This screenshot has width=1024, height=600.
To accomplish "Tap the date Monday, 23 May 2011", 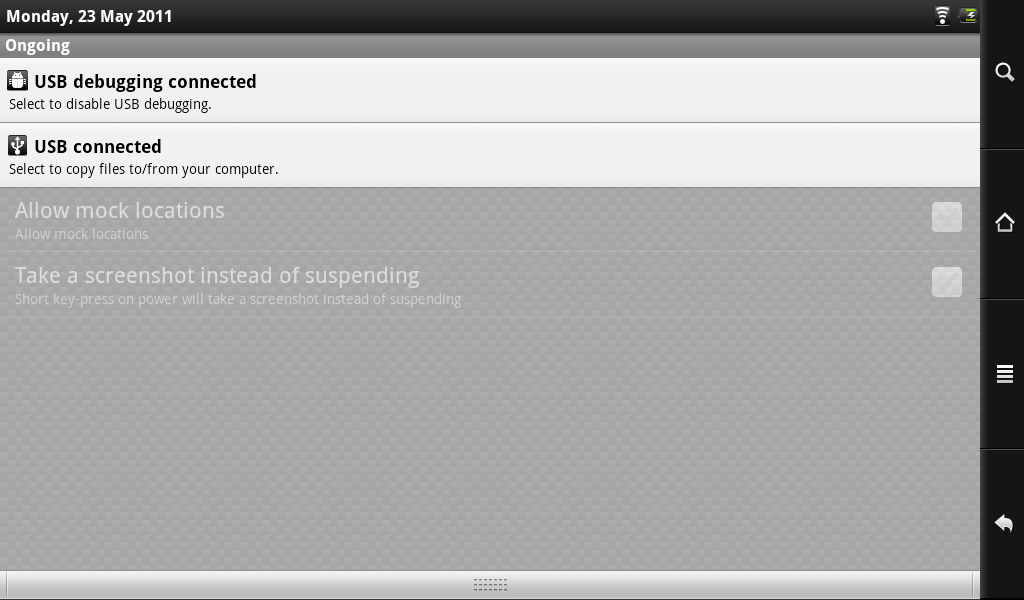I will [x=89, y=16].
